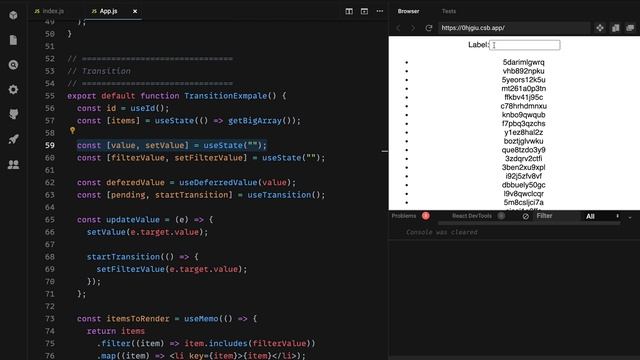The width and height of the screenshot is (640, 360).
Task: Open the sandbox settings gear icon
Action: tap(13, 89)
